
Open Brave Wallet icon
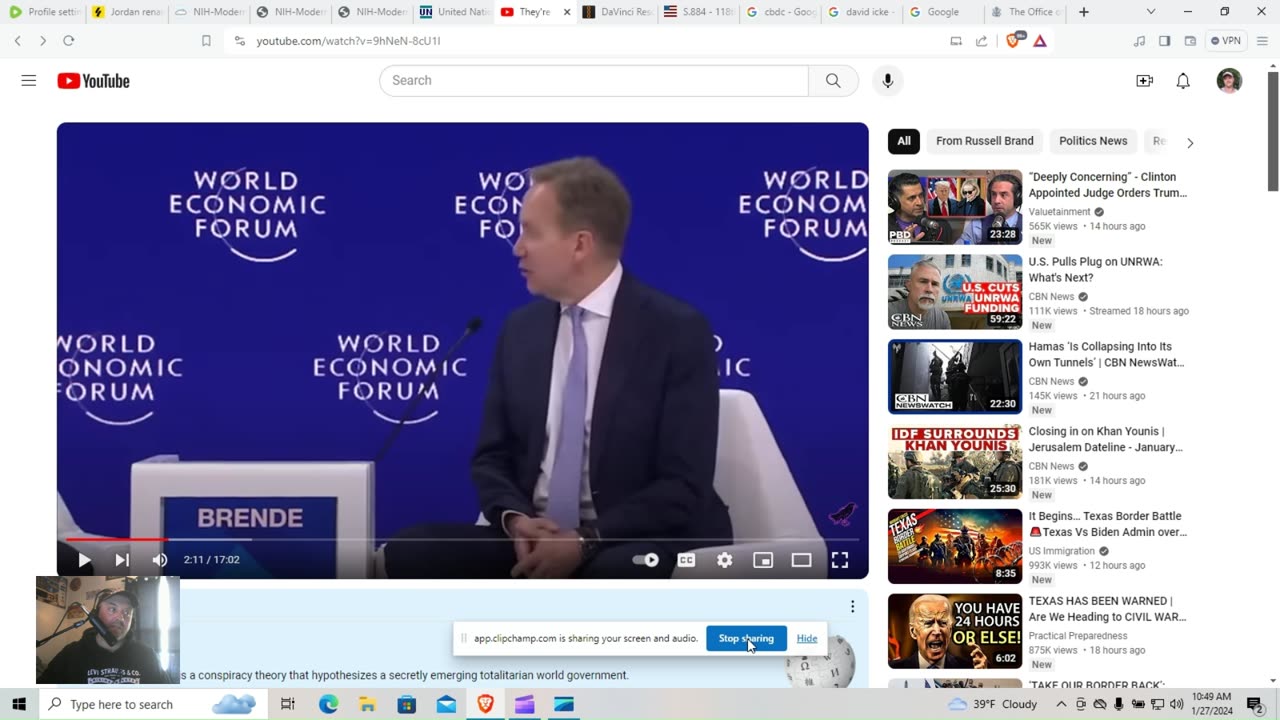coord(1190,41)
